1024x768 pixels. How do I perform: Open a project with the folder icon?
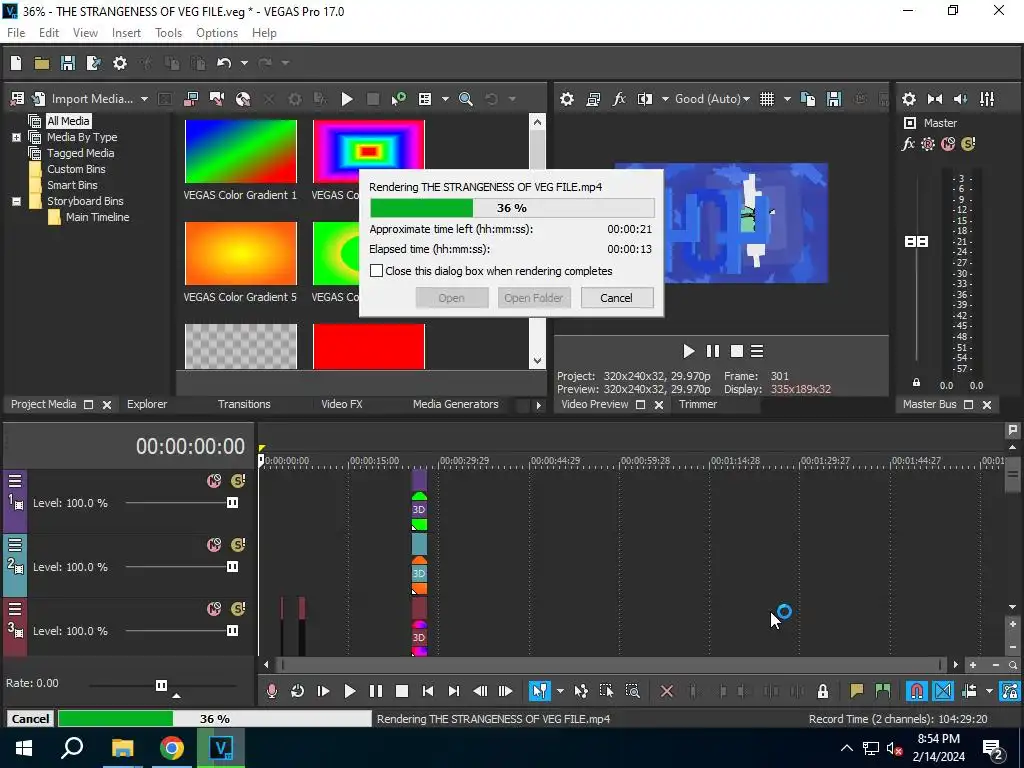coord(42,63)
